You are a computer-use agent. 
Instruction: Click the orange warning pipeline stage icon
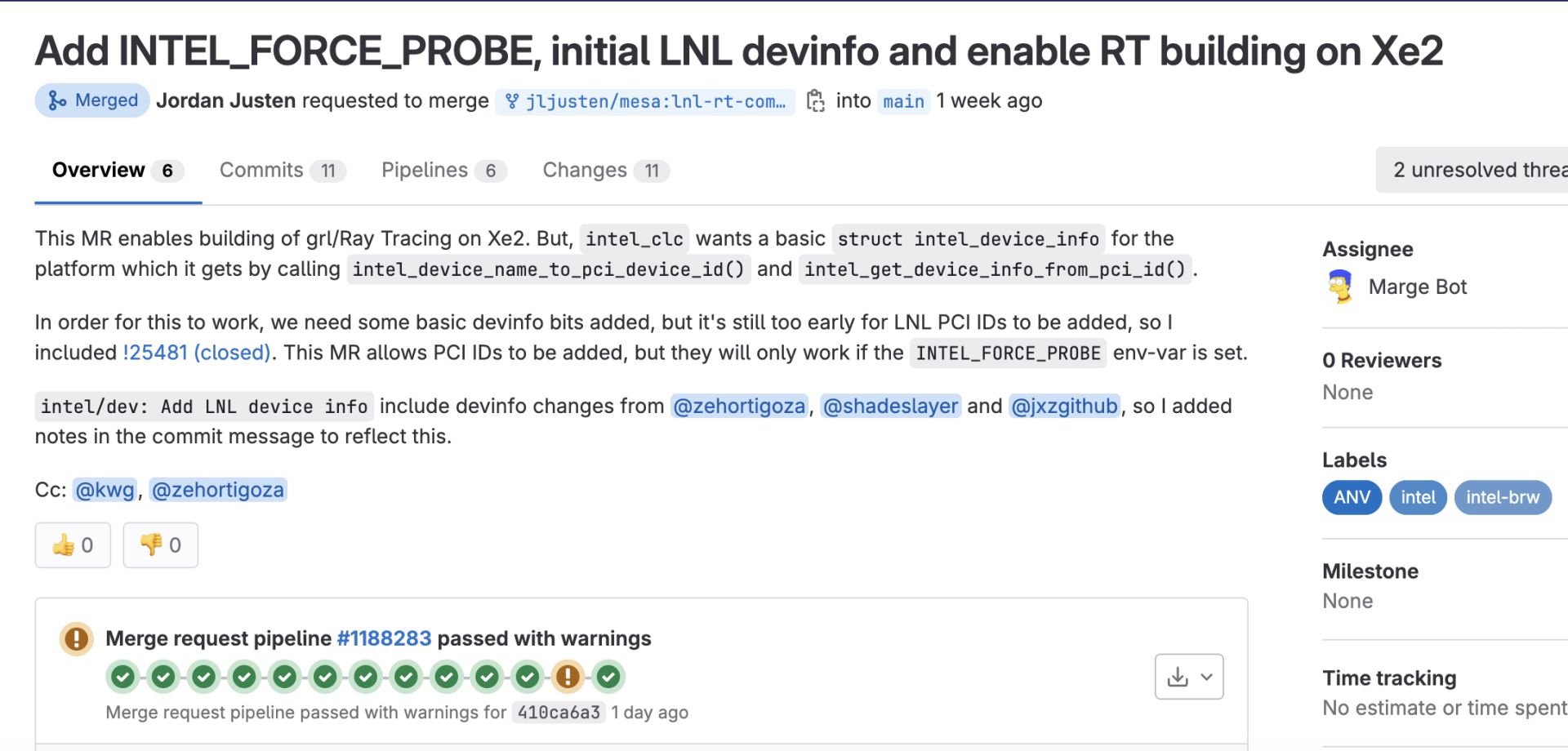(569, 677)
